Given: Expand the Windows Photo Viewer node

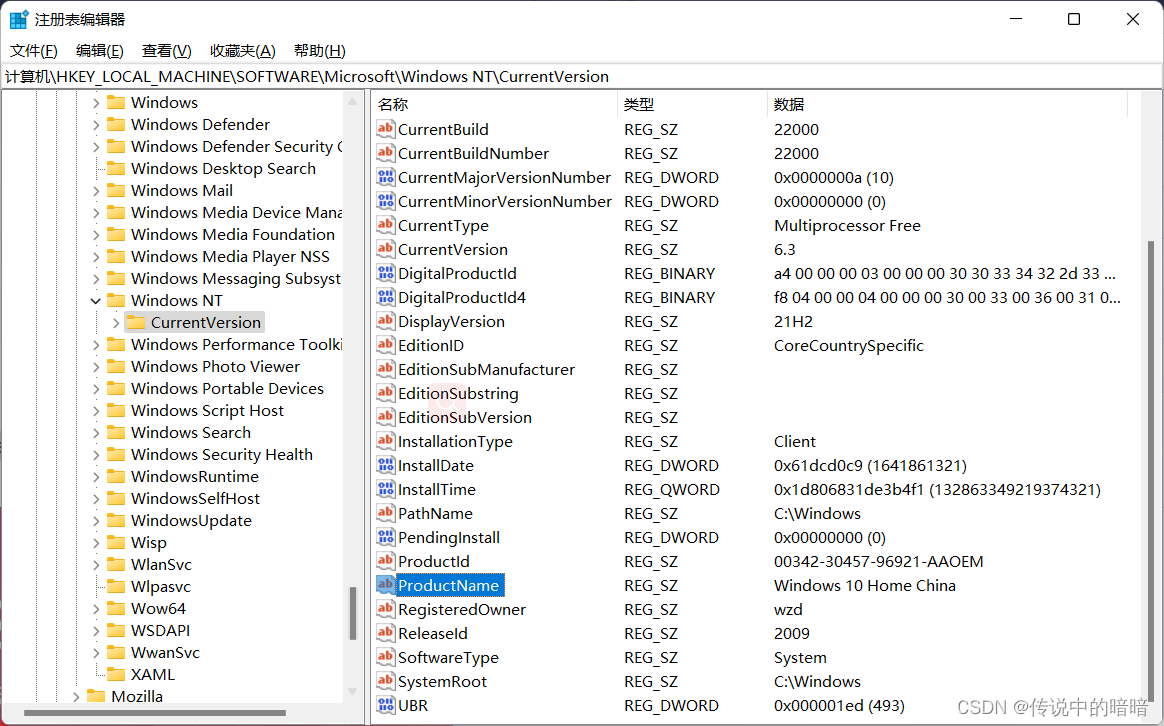Looking at the screenshot, I should (x=96, y=367).
